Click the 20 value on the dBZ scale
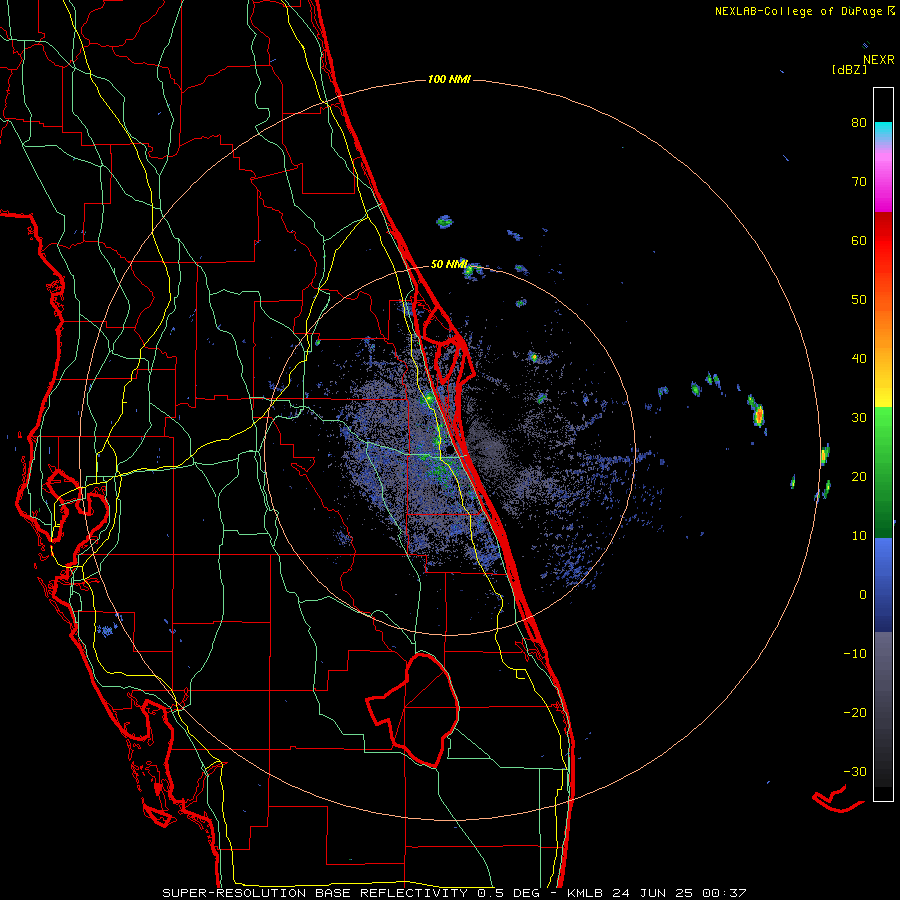 [x=859, y=477]
